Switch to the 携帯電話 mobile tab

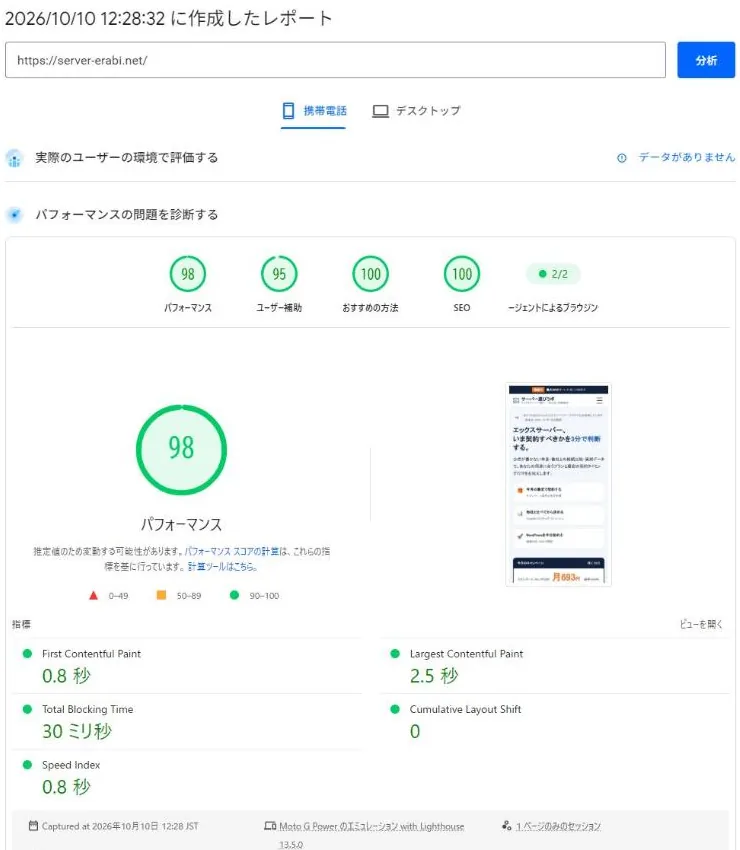314,111
